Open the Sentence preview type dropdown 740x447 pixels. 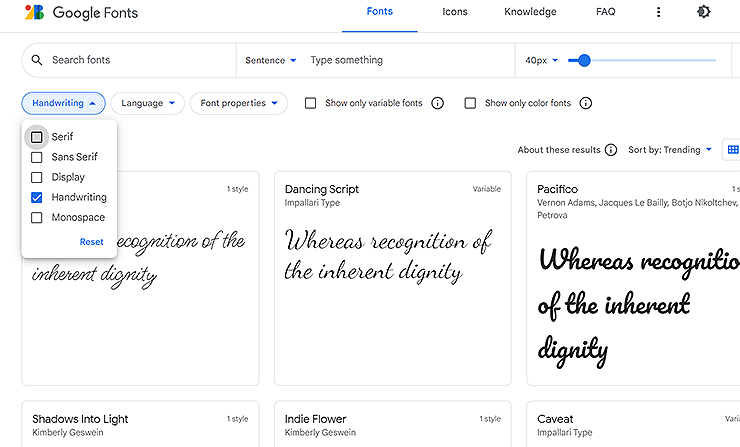pos(270,60)
